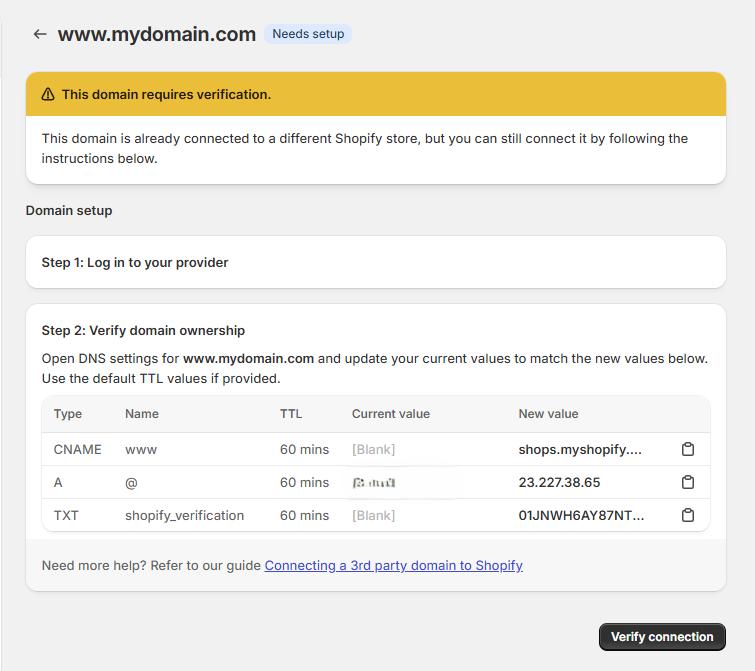Click the TTL column header
Screen dimensions: 755x671
coord(291,413)
